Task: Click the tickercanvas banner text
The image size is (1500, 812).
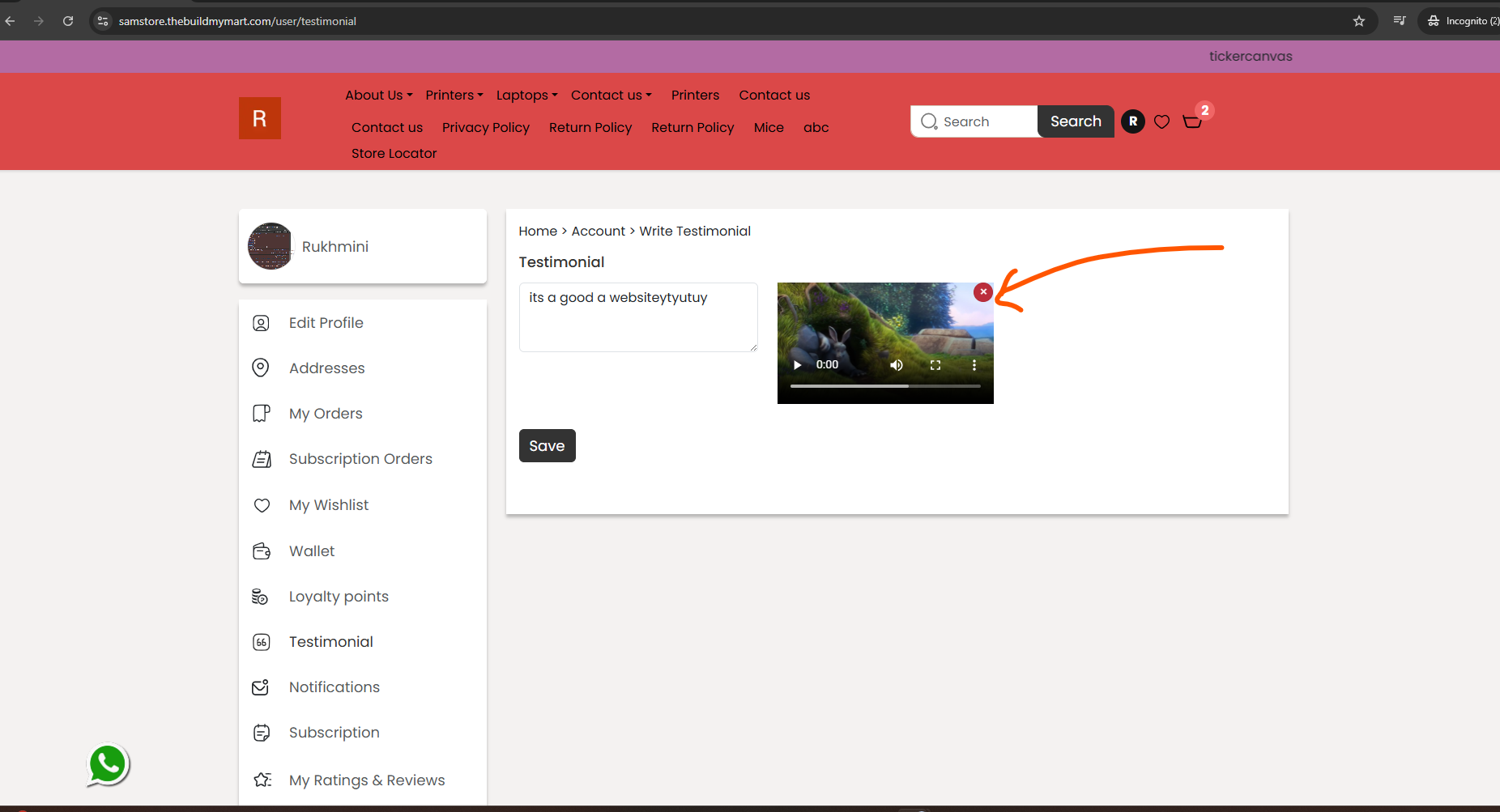Action: (x=1251, y=57)
